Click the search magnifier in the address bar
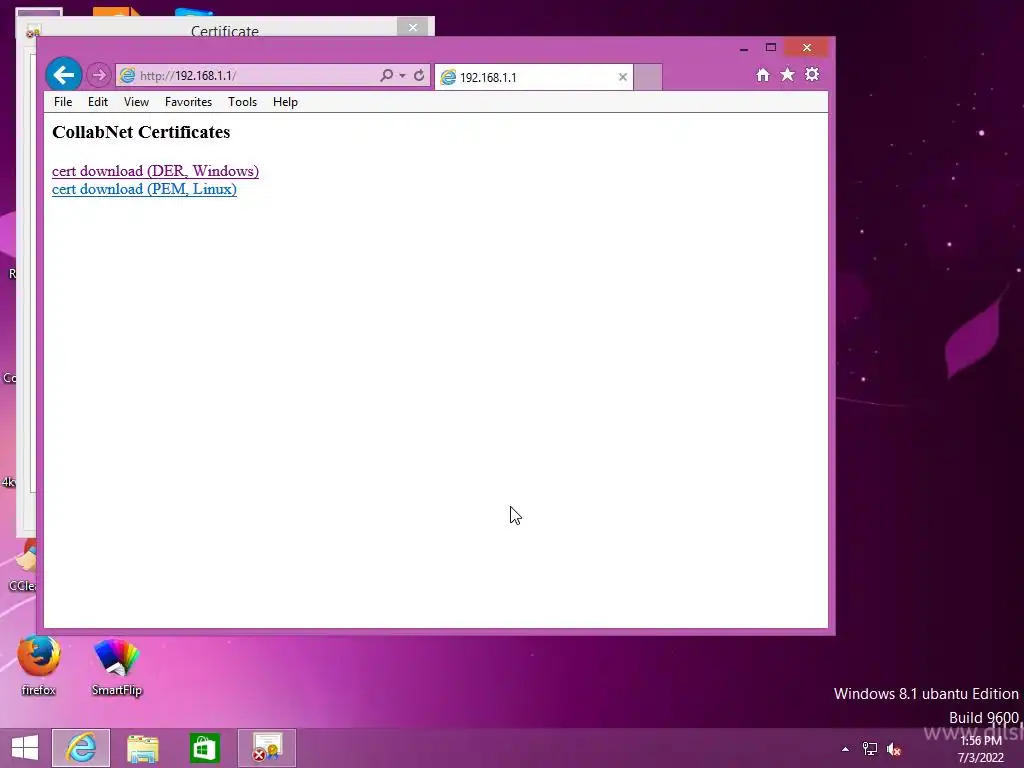 pyautogui.click(x=387, y=75)
